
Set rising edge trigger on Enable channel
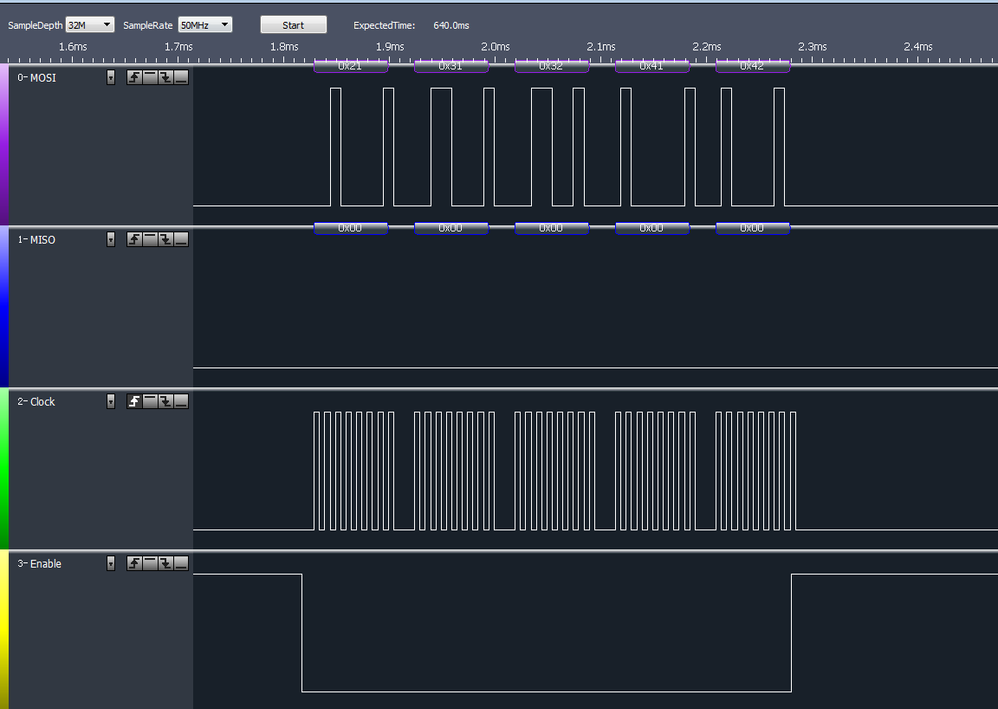[x=134, y=563]
